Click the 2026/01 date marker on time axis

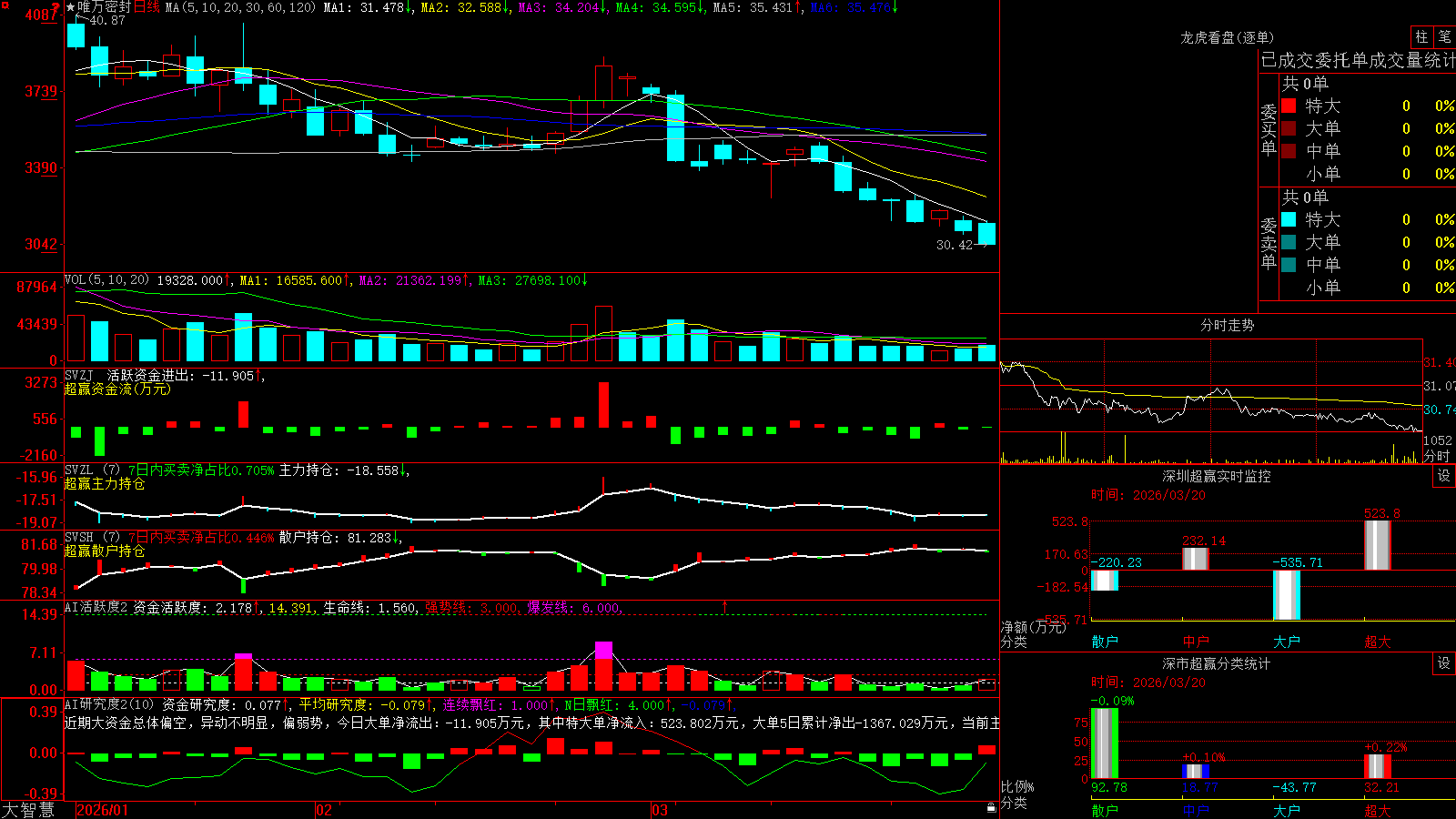click(103, 810)
